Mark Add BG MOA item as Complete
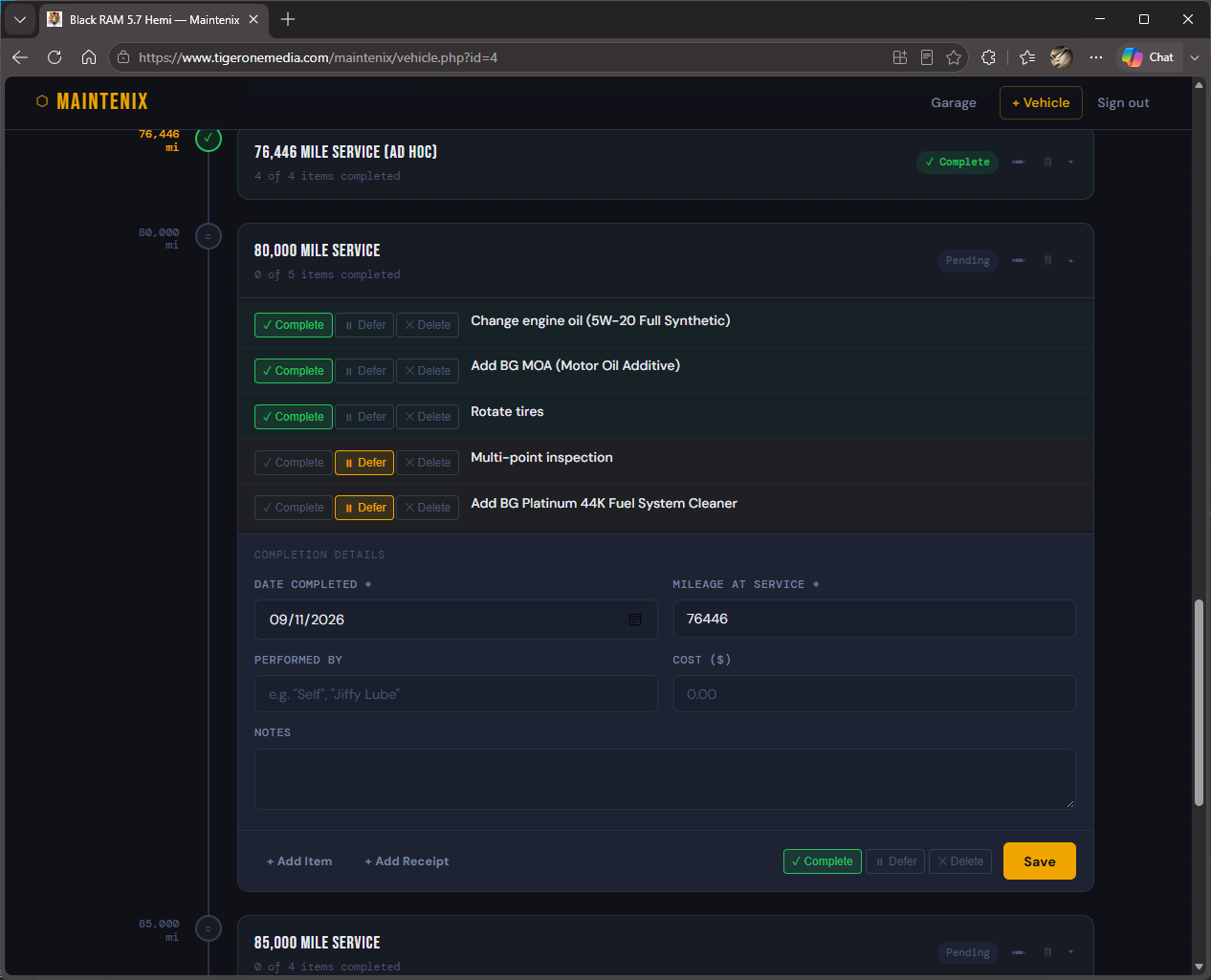Viewport: 1211px width, 980px height. 294,371
